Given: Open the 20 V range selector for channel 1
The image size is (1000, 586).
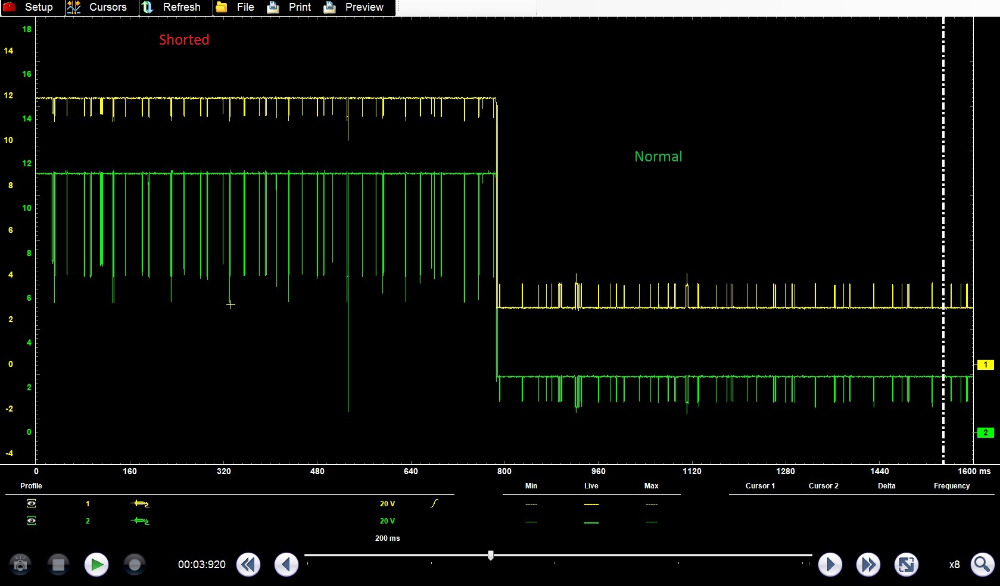Looking at the screenshot, I should (x=385, y=505).
